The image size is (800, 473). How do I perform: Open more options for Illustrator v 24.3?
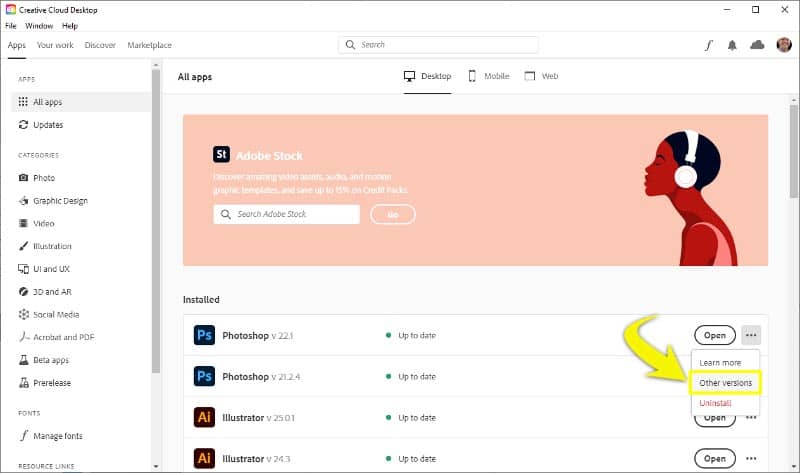pyautogui.click(x=751, y=458)
